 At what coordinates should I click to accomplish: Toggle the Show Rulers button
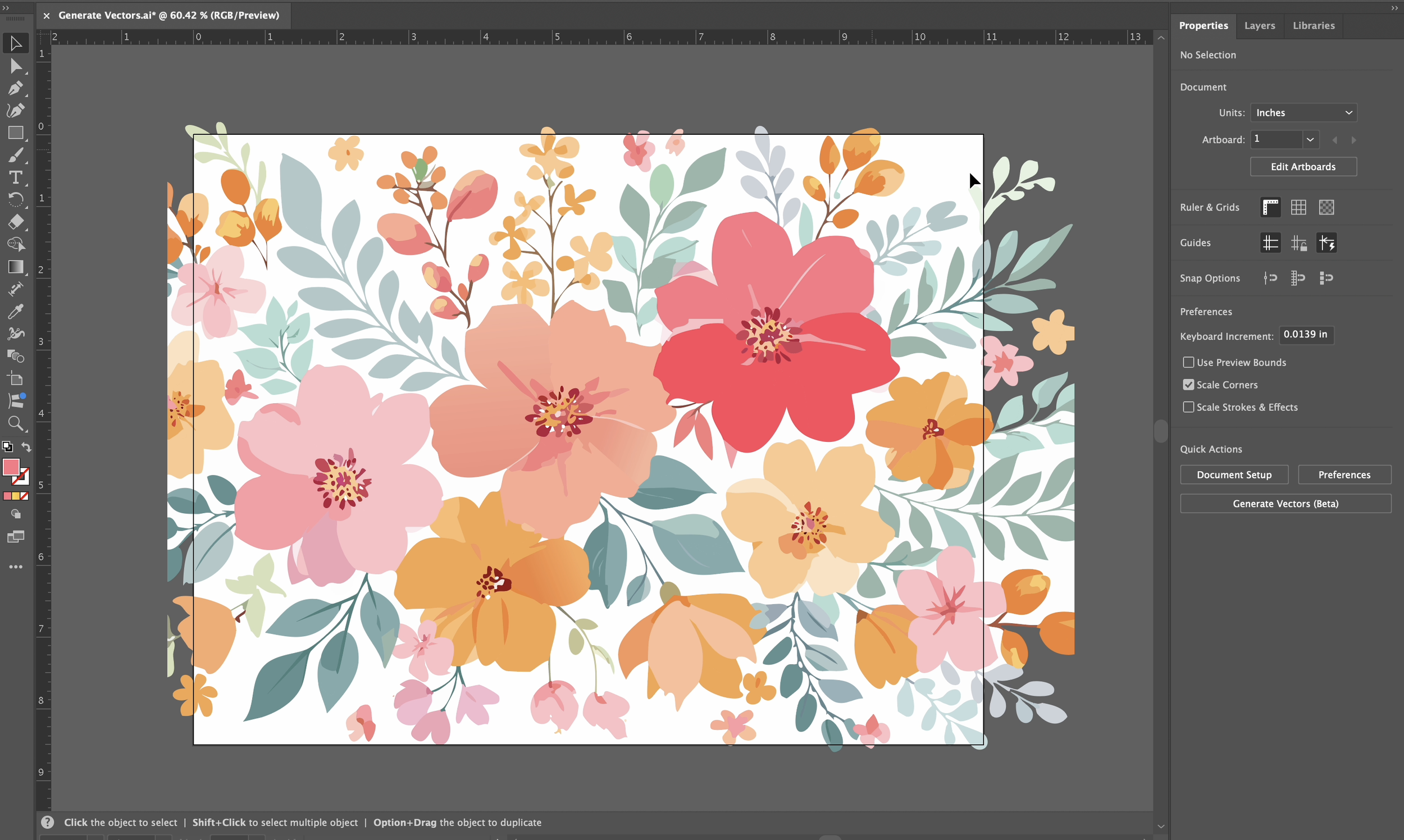tap(1270, 207)
